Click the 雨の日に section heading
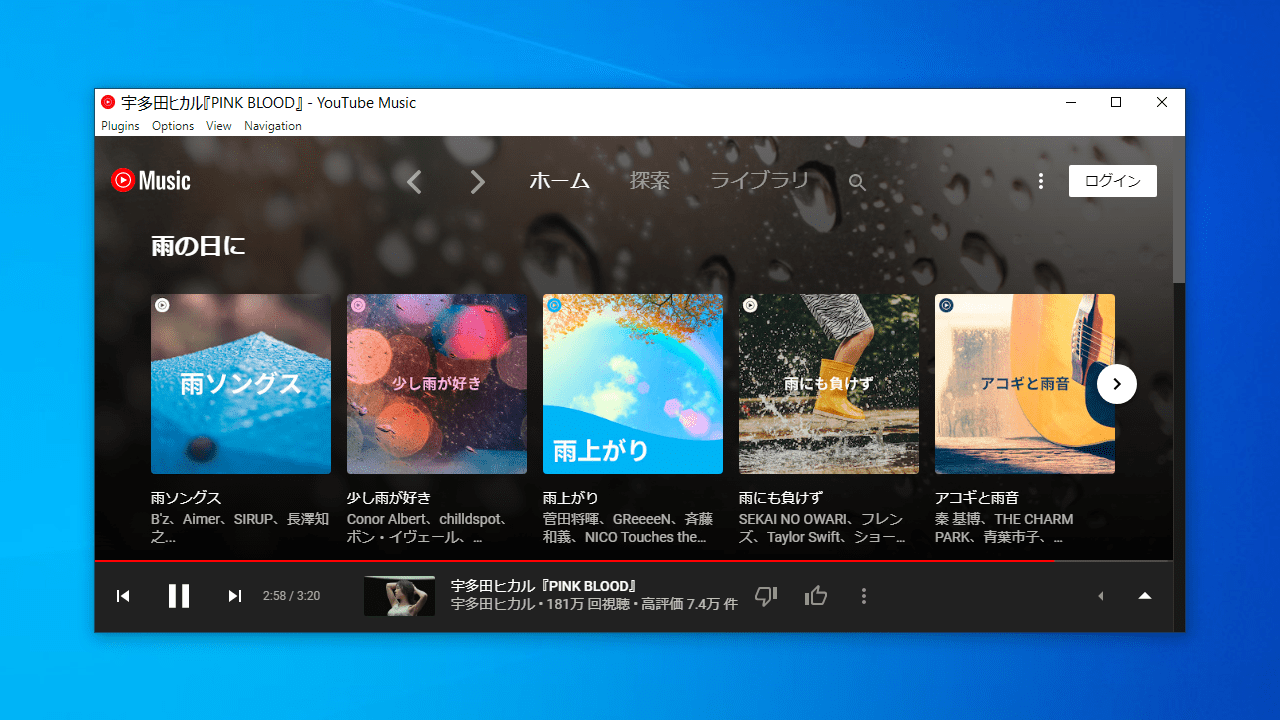 198,246
